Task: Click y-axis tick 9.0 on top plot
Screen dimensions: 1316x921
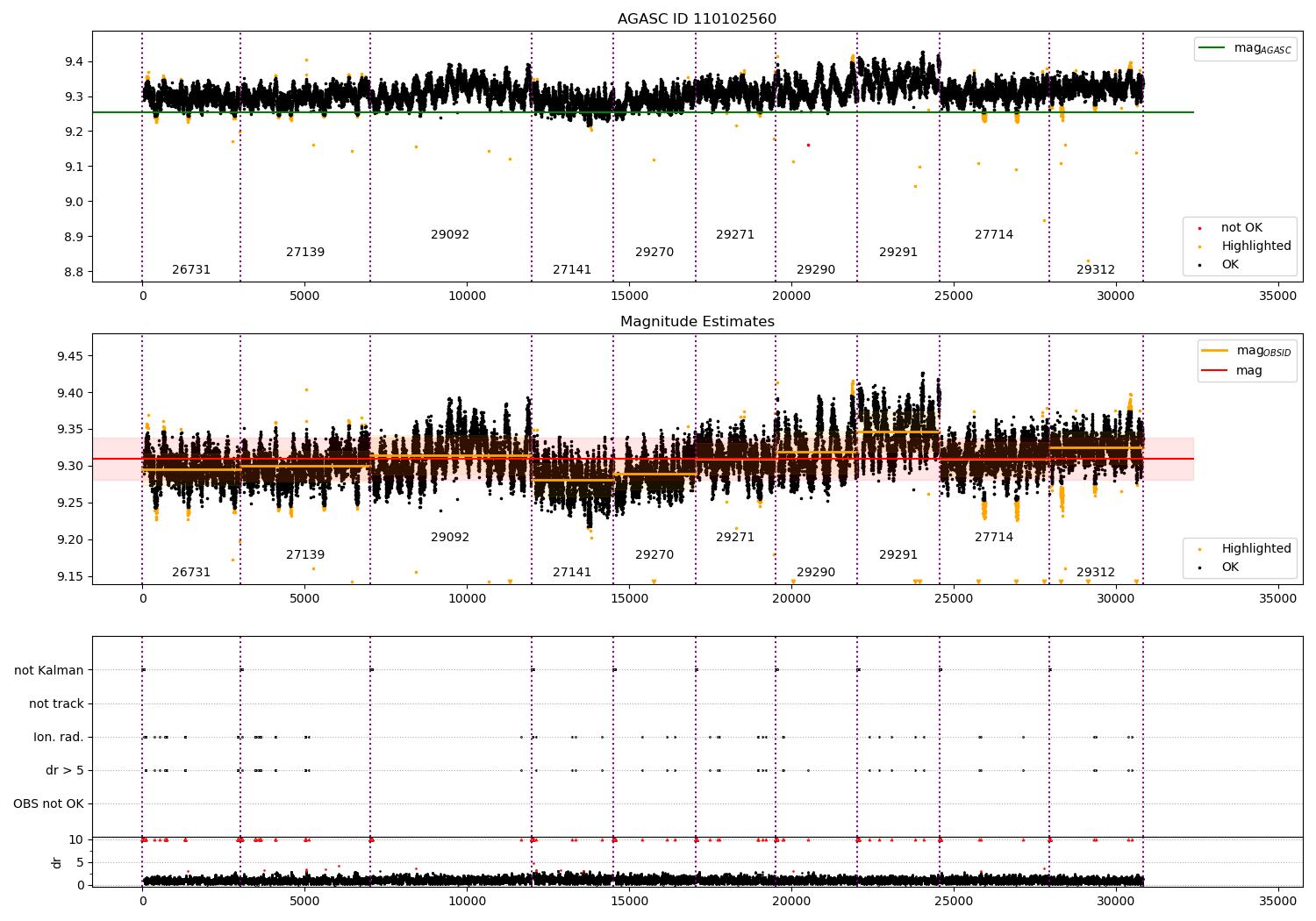Action: point(74,202)
